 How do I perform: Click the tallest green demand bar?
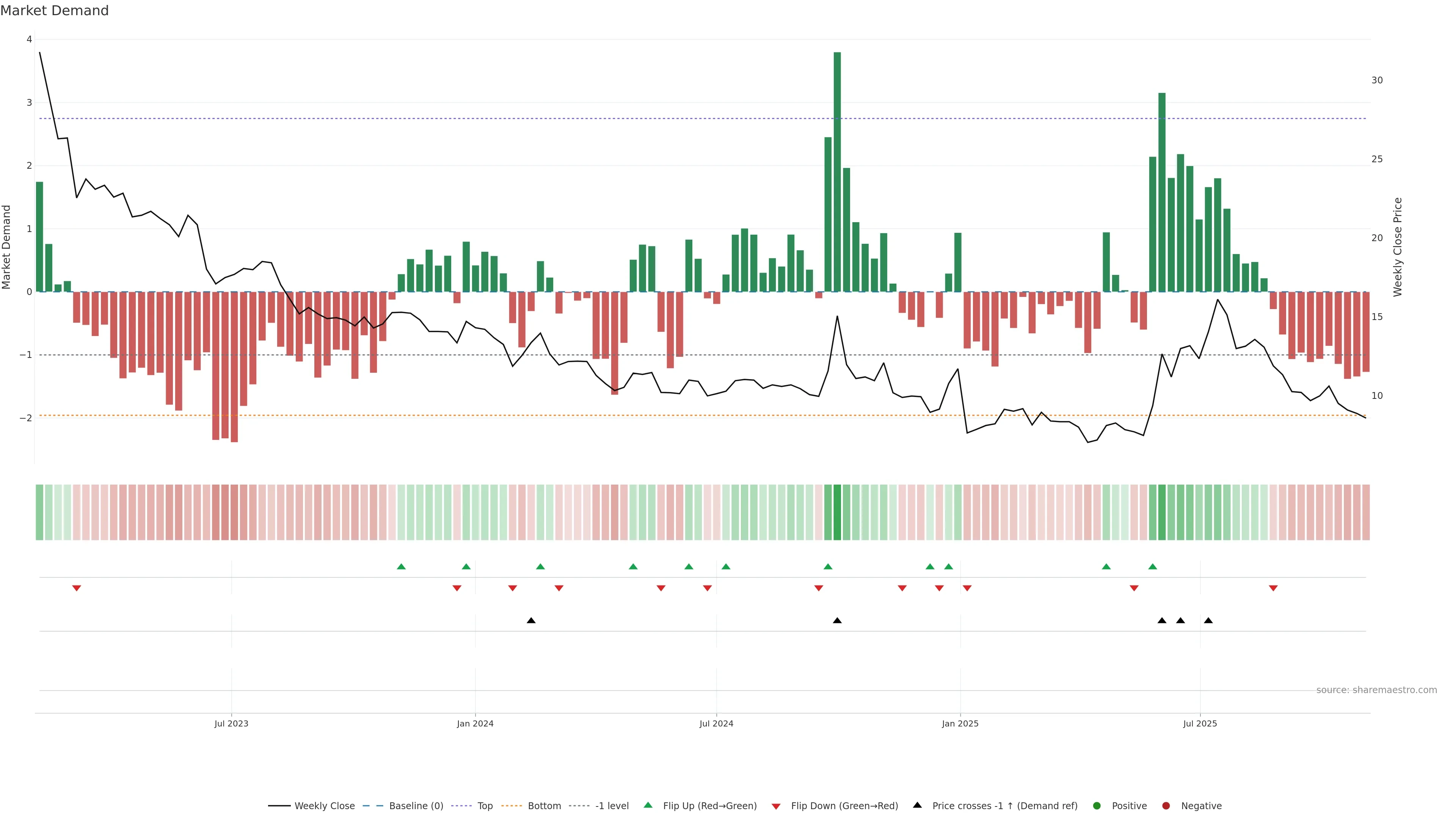click(837, 169)
